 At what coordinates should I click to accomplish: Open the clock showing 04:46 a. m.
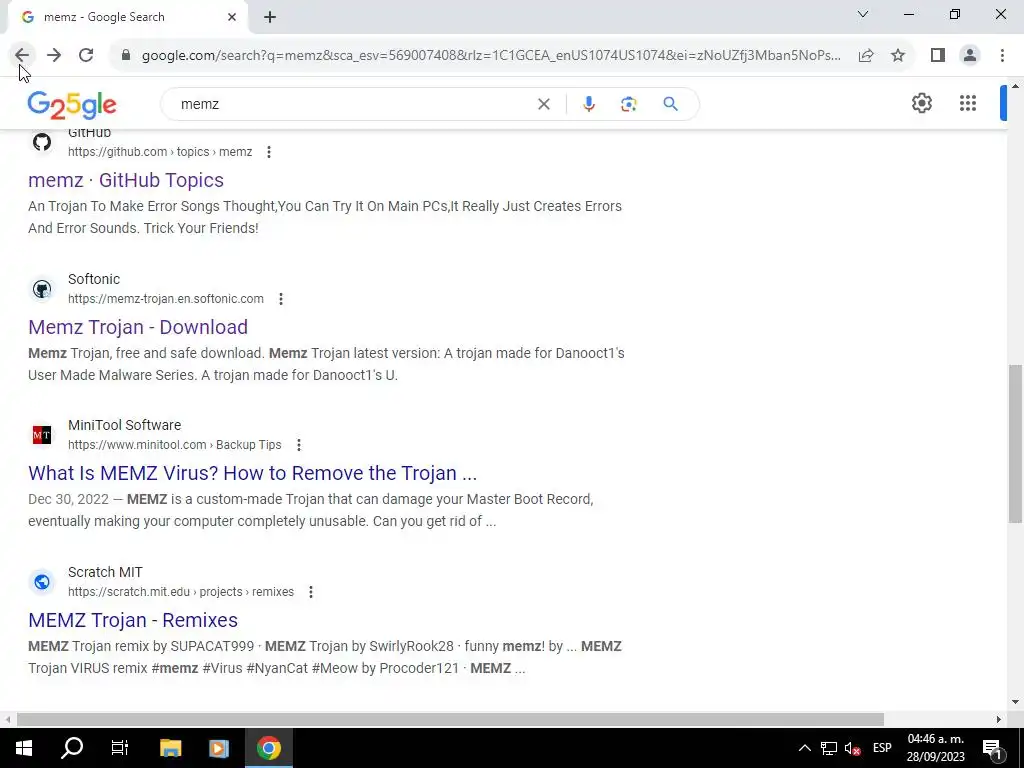click(x=935, y=748)
